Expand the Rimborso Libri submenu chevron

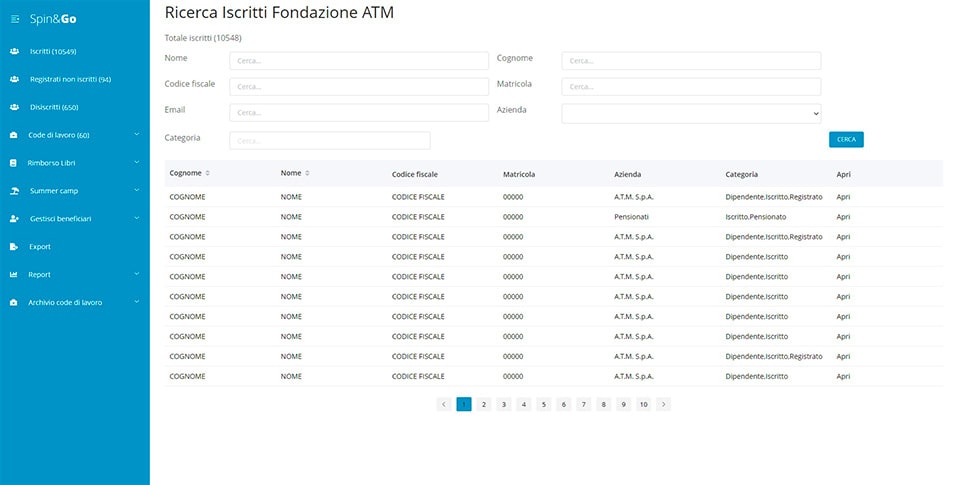(137, 162)
